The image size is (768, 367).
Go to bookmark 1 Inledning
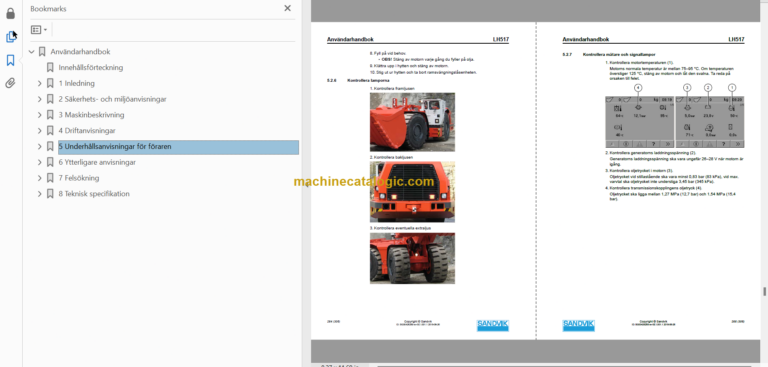76,83
